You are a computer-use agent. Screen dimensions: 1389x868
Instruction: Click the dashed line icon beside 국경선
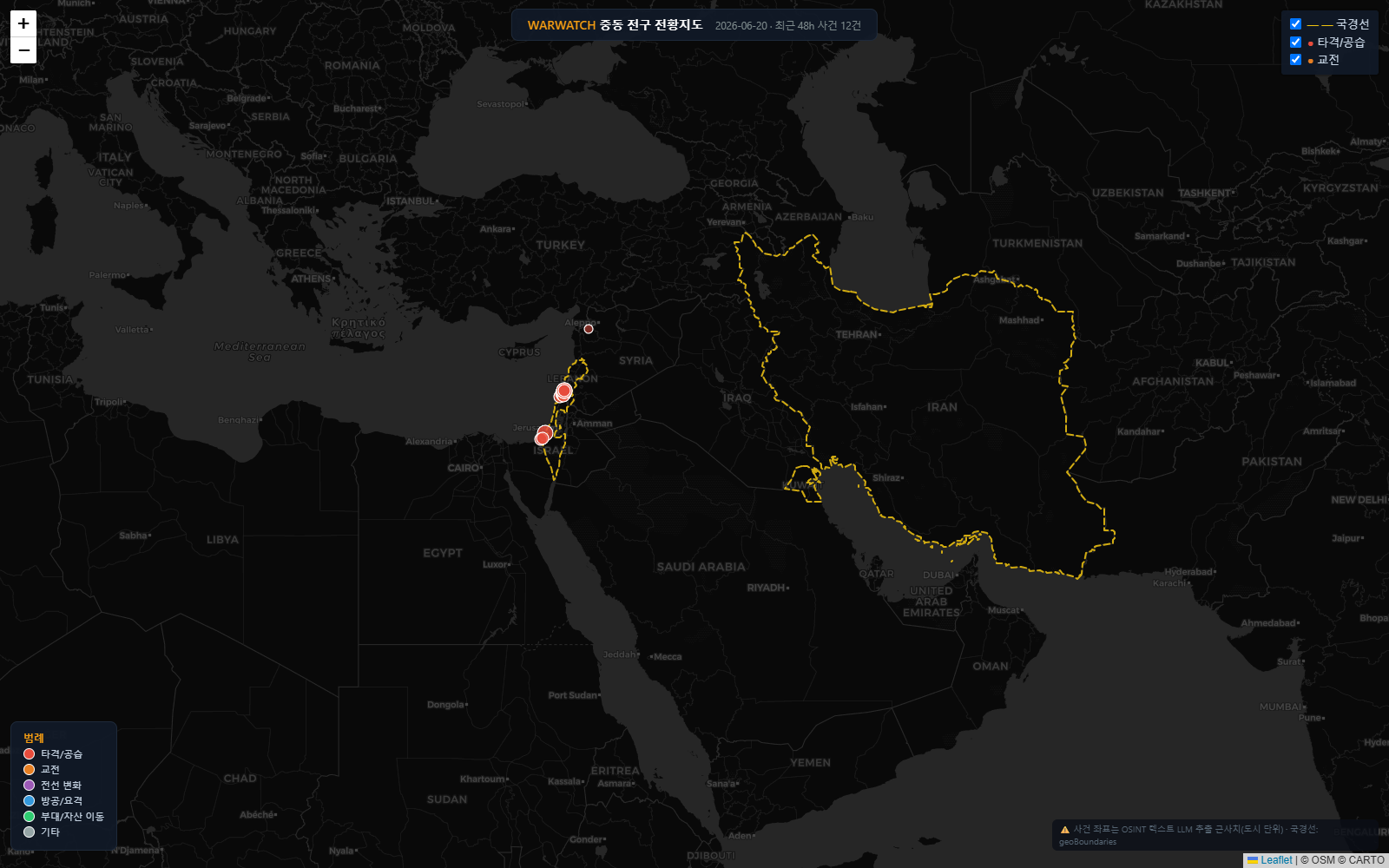1320,25
